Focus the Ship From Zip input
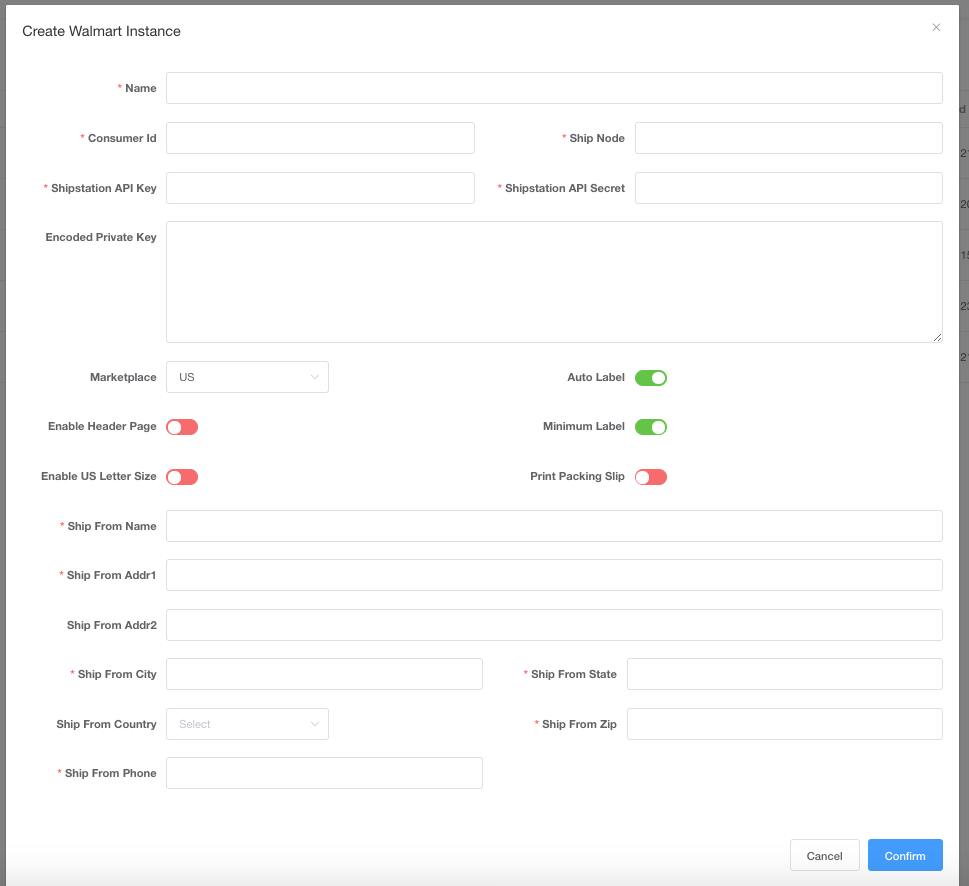This screenshot has width=969, height=886. (784, 724)
